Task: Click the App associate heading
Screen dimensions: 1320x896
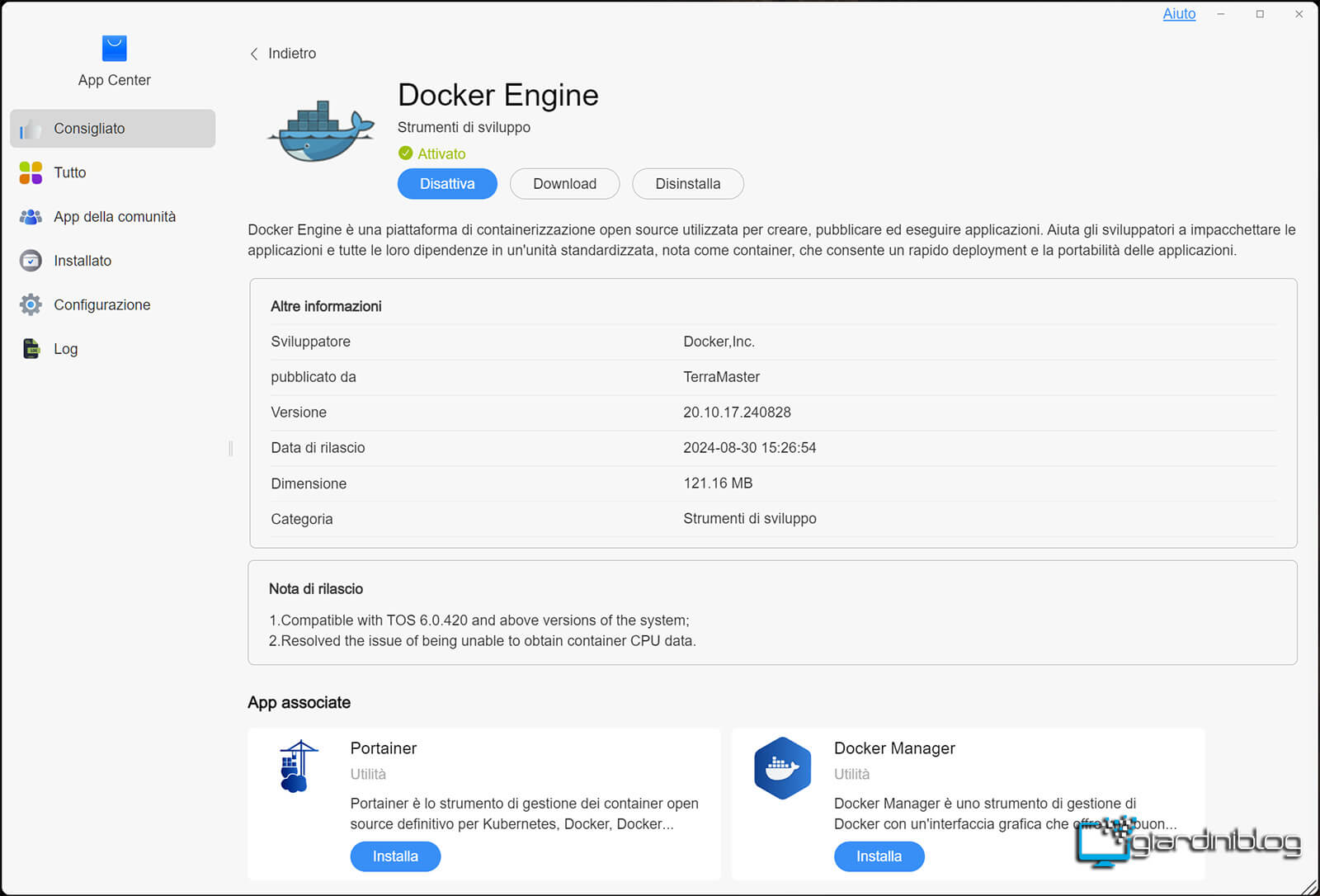Action: pos(299,703)
